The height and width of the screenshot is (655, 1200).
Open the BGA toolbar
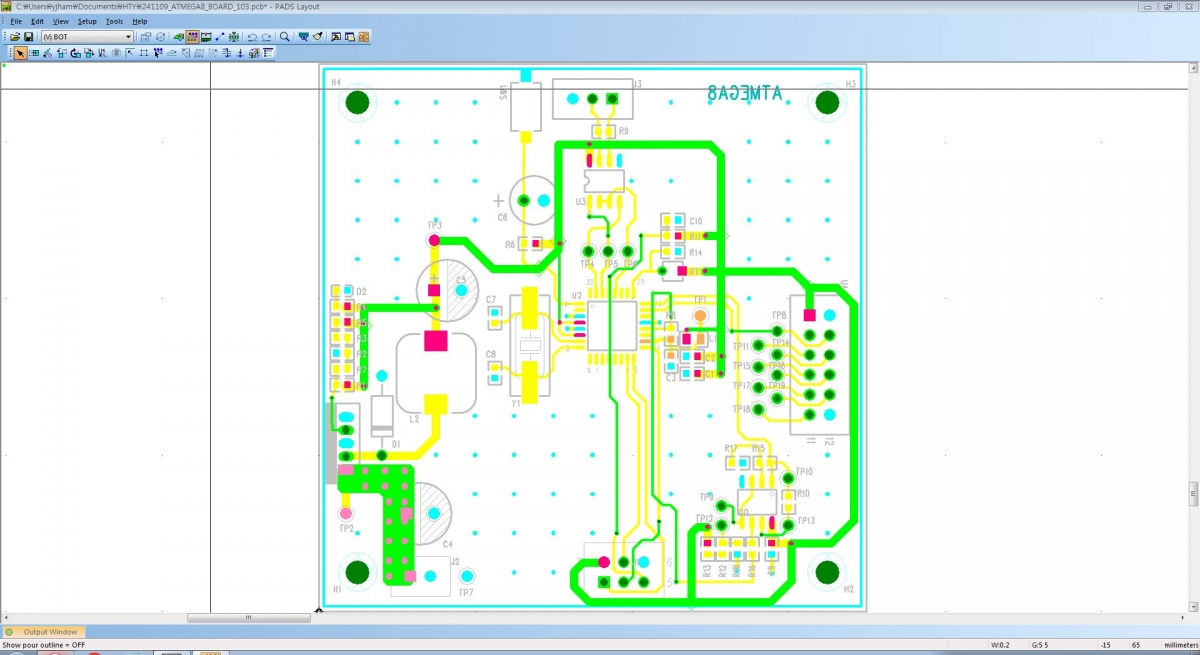point(232,37)
